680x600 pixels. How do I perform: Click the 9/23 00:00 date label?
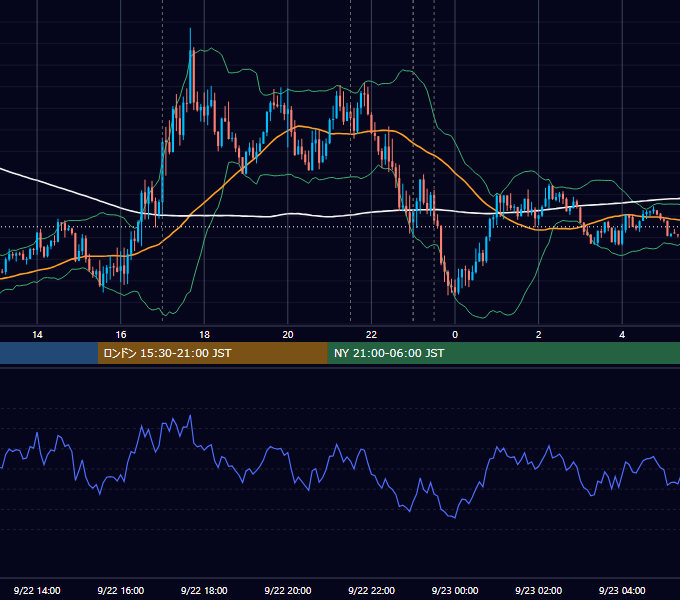pyautogui.click(x=455, y=590)
